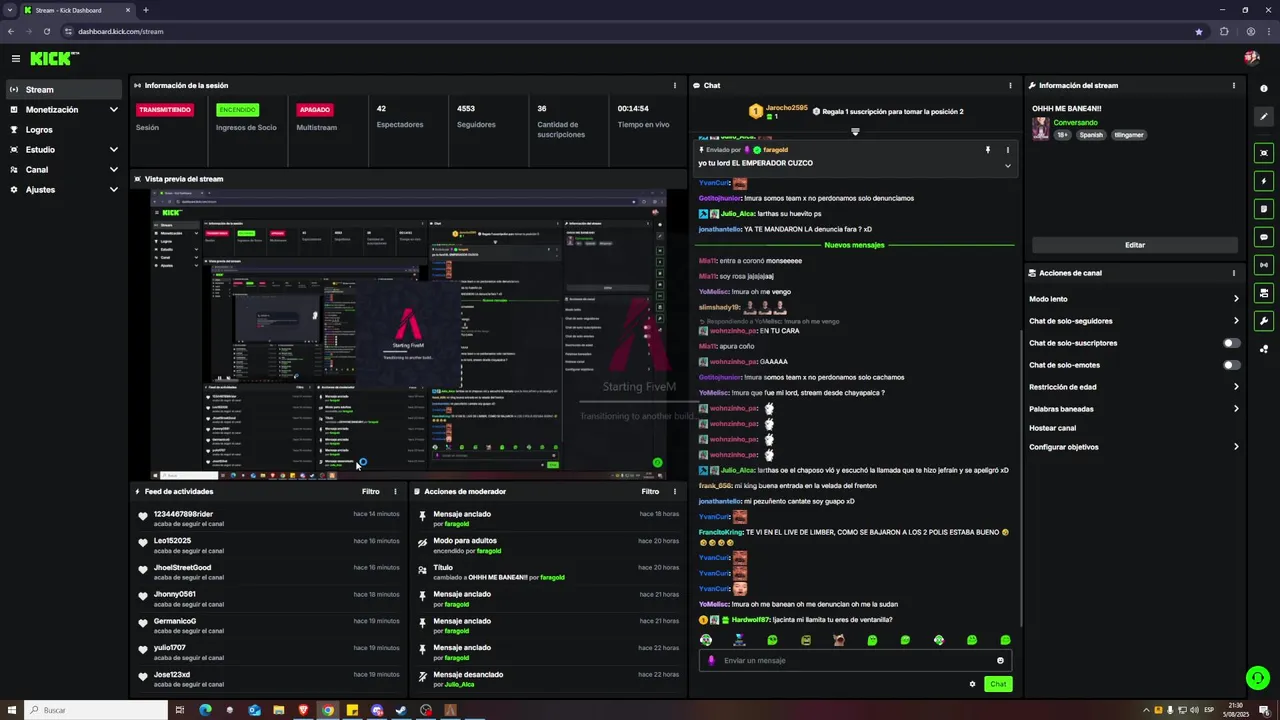Open Brave browser from the taskbar
Image resolution: width=1280 pixels, height=720 pixels.
tap(303, 710)
